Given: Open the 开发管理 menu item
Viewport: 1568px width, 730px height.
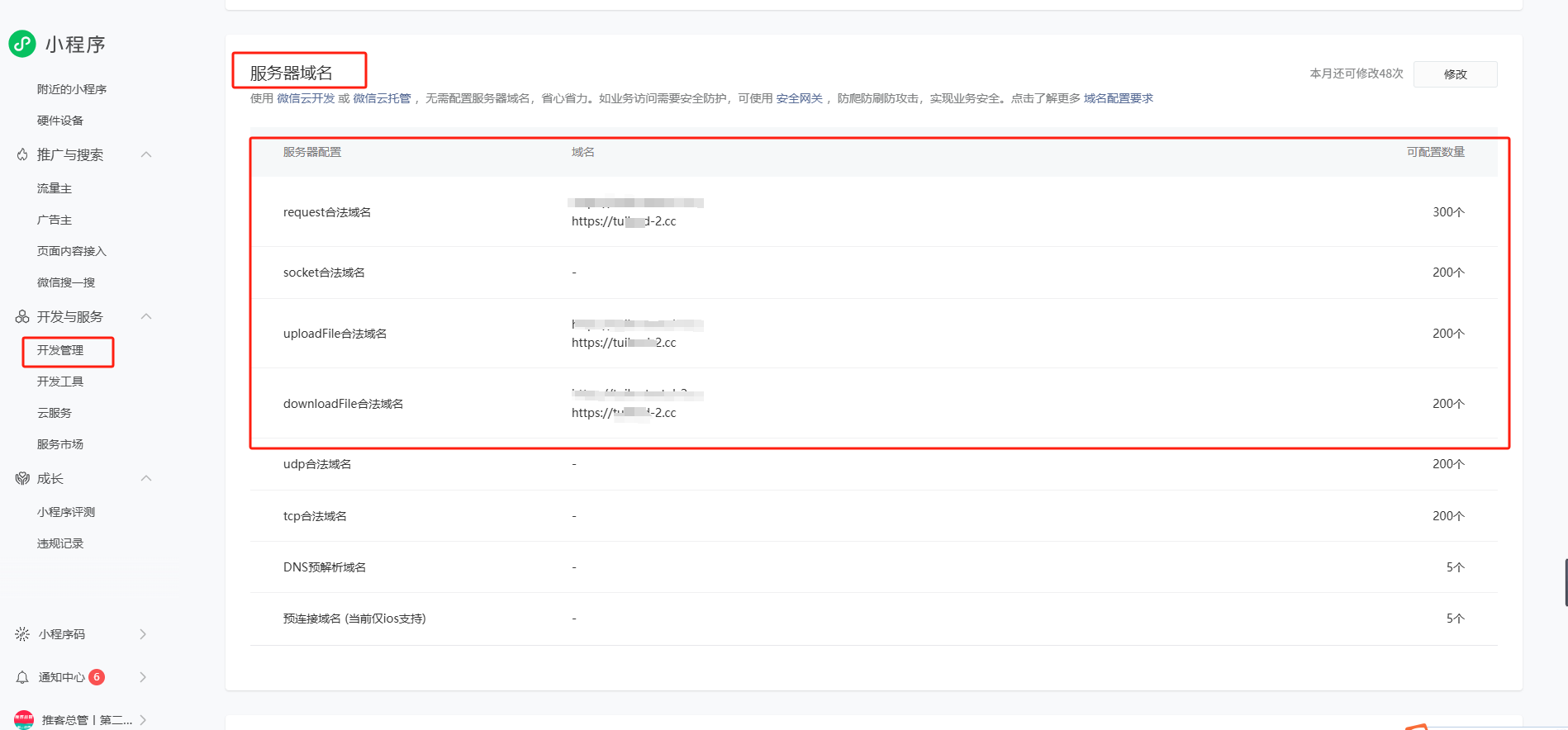Looking at the screenshot, I should 60,350.
